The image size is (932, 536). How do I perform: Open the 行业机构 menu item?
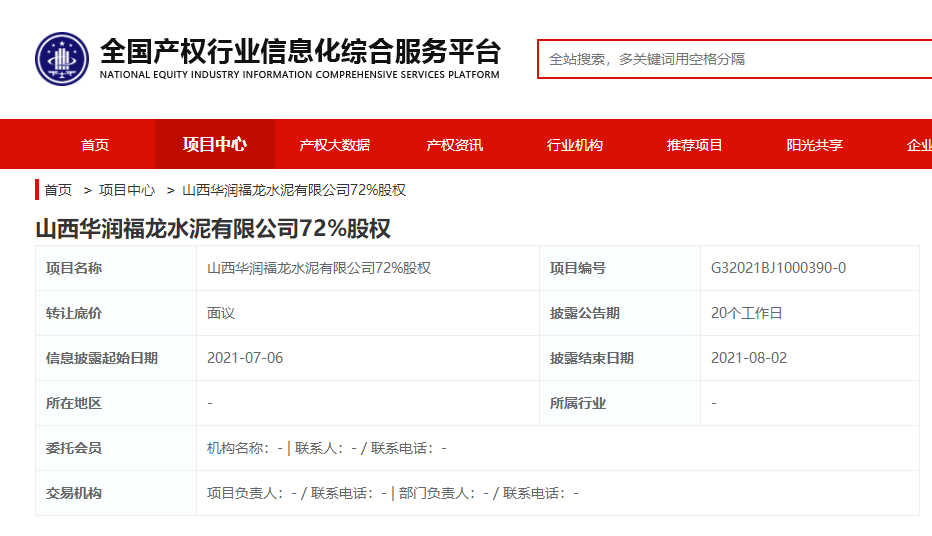[x=575, y=144]
